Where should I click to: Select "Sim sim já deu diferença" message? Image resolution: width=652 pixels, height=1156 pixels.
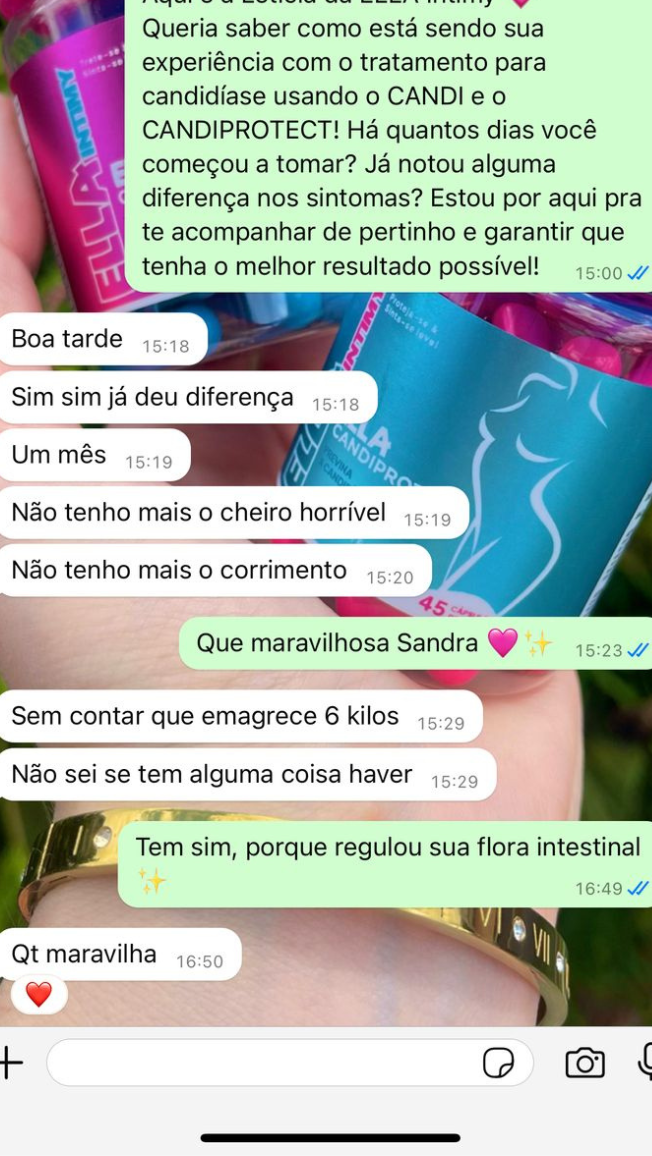click(188, 397)
